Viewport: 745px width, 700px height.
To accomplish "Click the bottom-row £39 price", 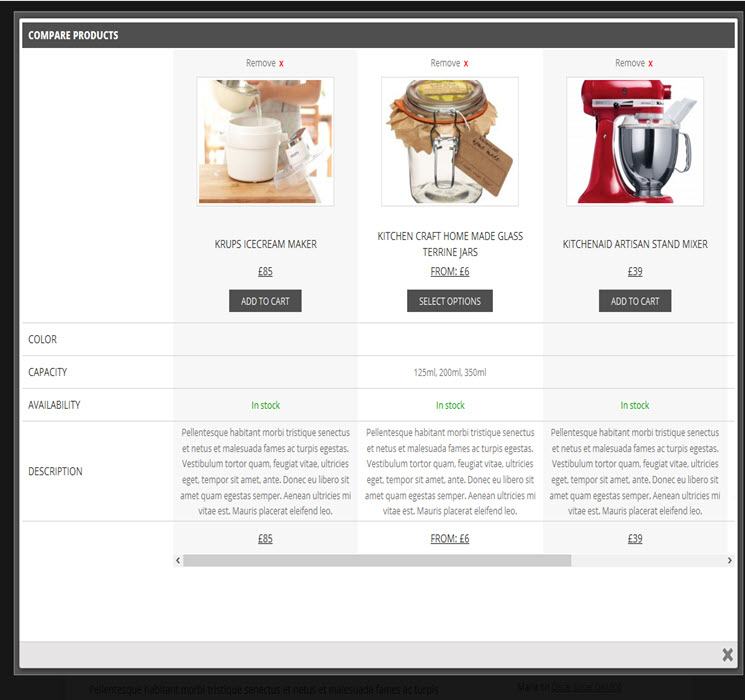I will tap(635, 538).
